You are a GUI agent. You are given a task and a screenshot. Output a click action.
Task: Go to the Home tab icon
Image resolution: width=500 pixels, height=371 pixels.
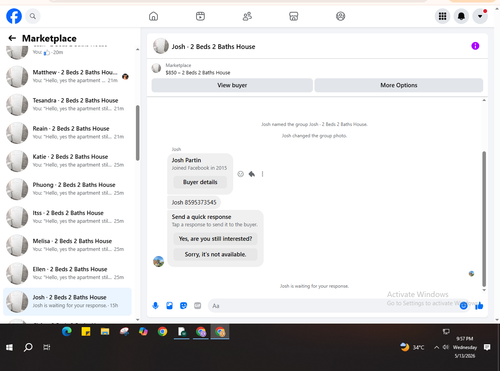click(153, 16)
